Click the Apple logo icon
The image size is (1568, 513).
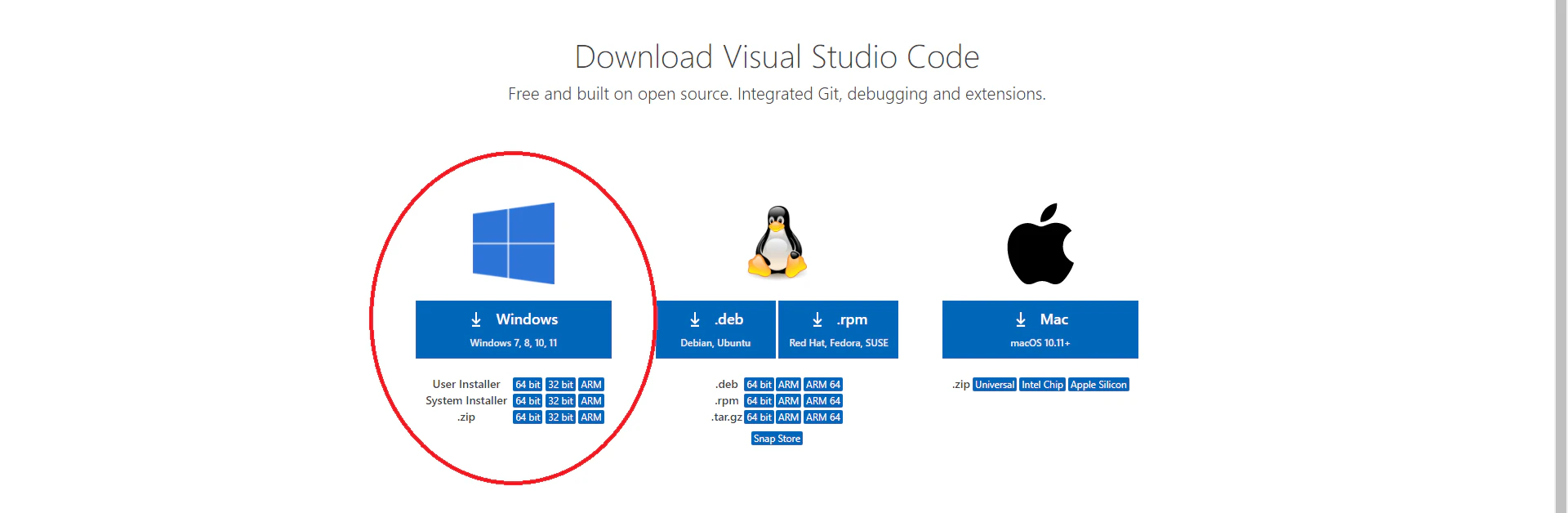click(x=1040, y=243)
